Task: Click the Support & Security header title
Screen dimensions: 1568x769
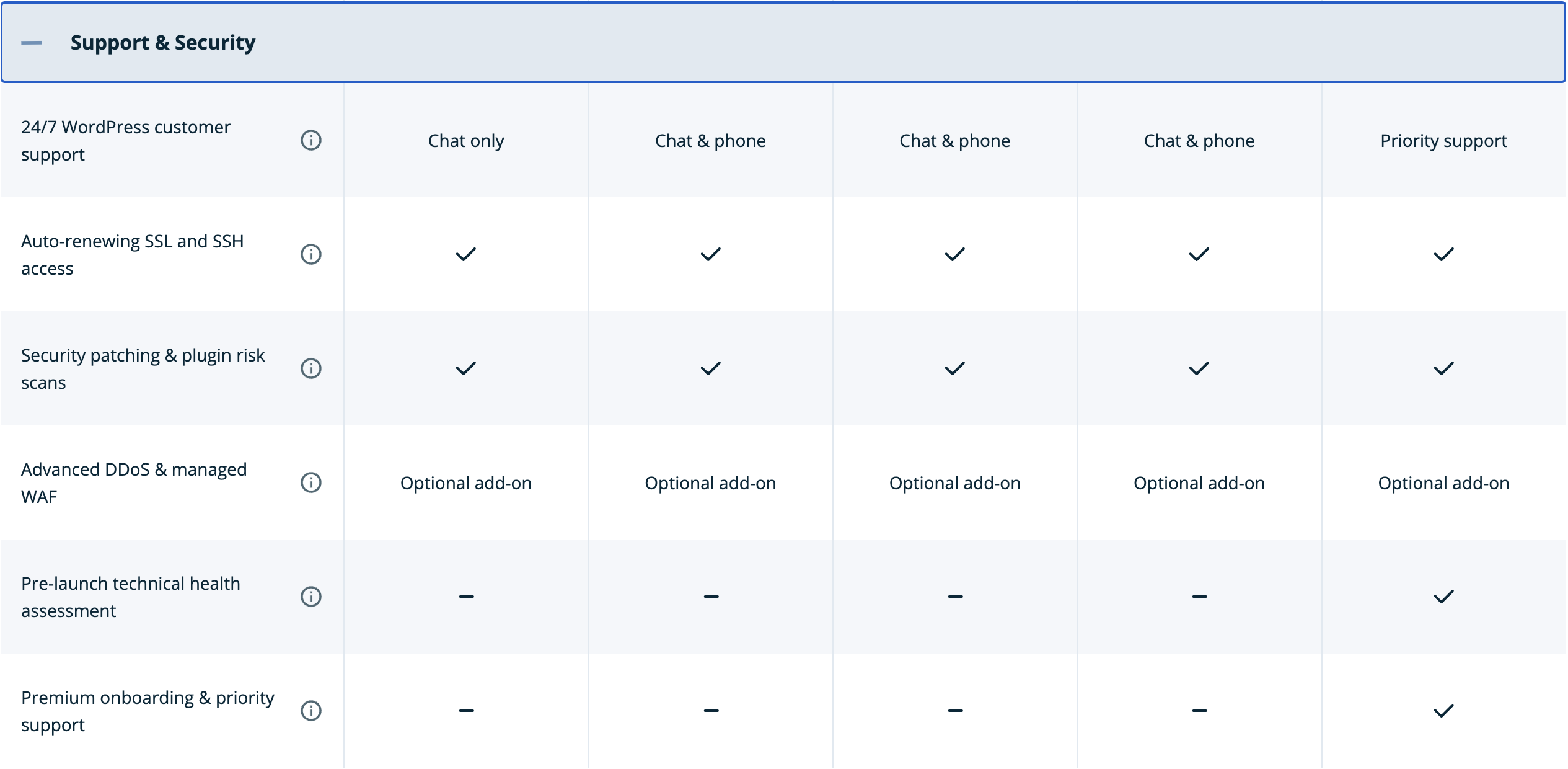Action: 162,43
